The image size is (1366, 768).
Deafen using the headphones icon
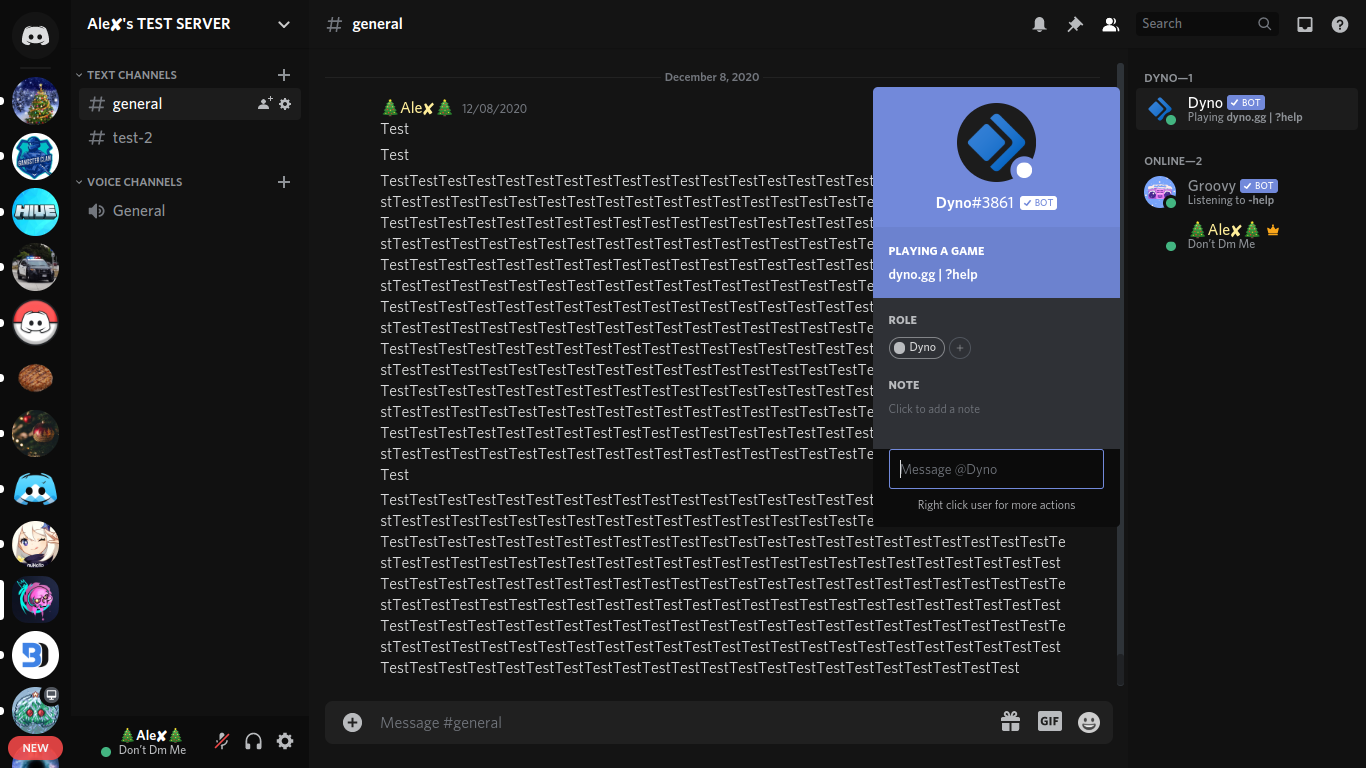coord(253,741)
